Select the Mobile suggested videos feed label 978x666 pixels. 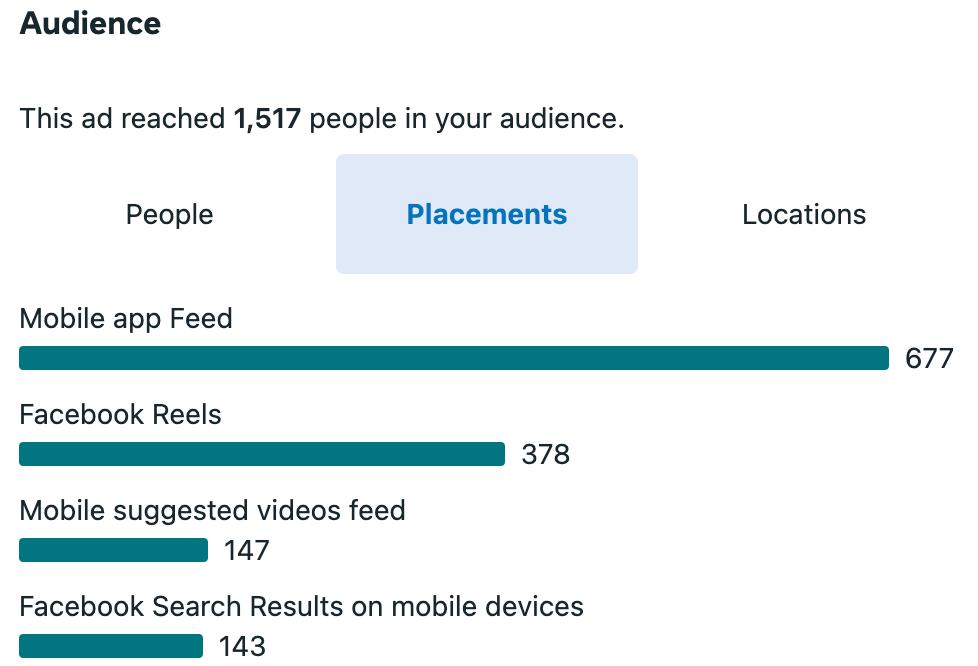pyautogui.click(x=213, y=511)
